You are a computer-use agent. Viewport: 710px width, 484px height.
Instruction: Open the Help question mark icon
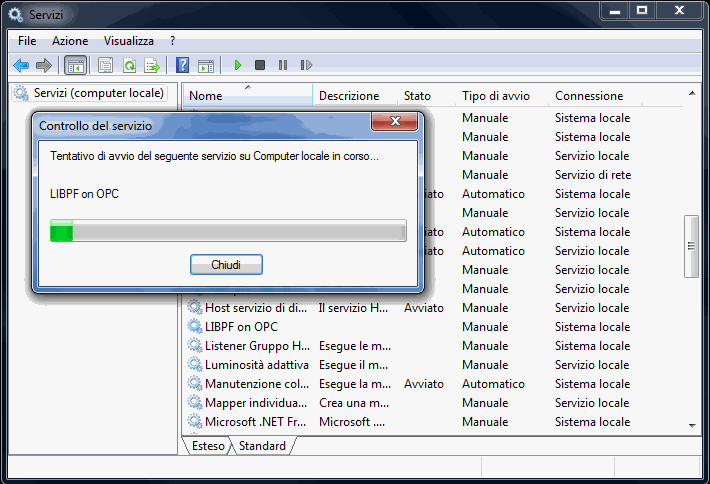click(182, 65)
